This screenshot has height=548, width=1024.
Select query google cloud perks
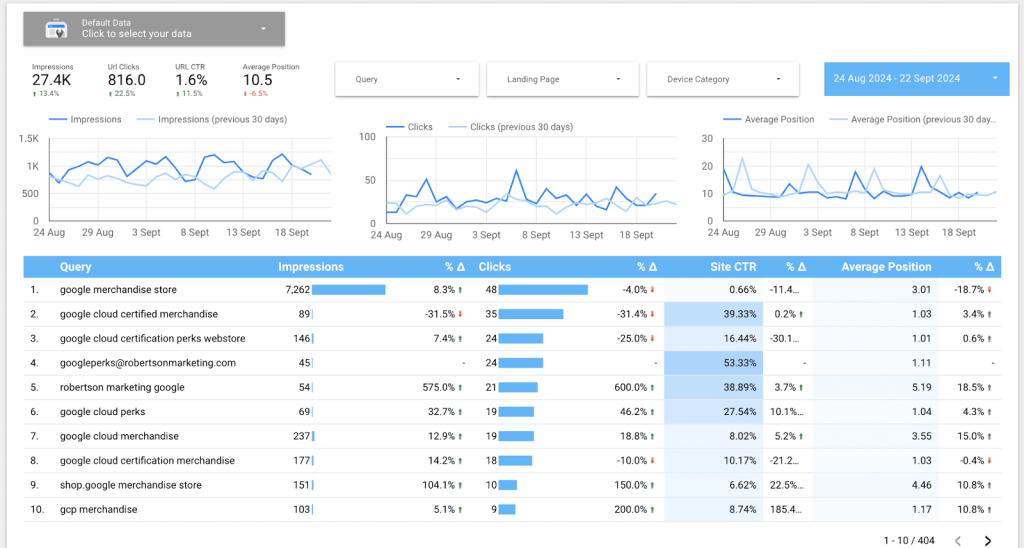103,411
